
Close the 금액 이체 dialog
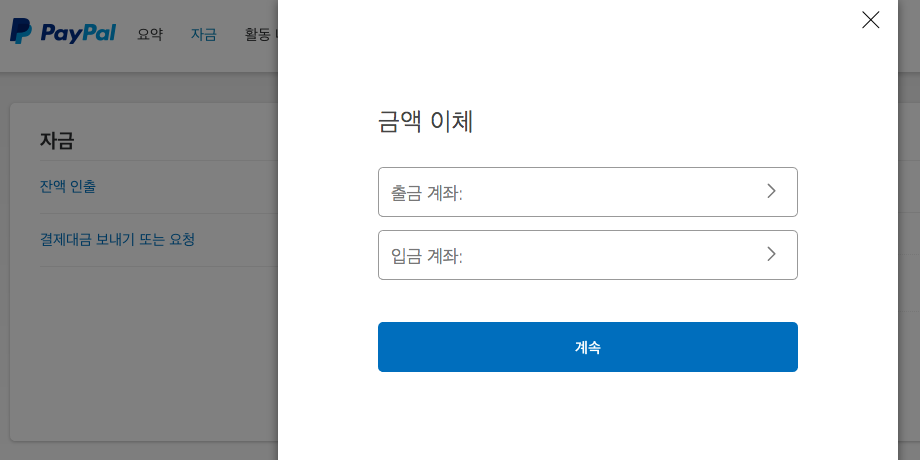(870, 20)
